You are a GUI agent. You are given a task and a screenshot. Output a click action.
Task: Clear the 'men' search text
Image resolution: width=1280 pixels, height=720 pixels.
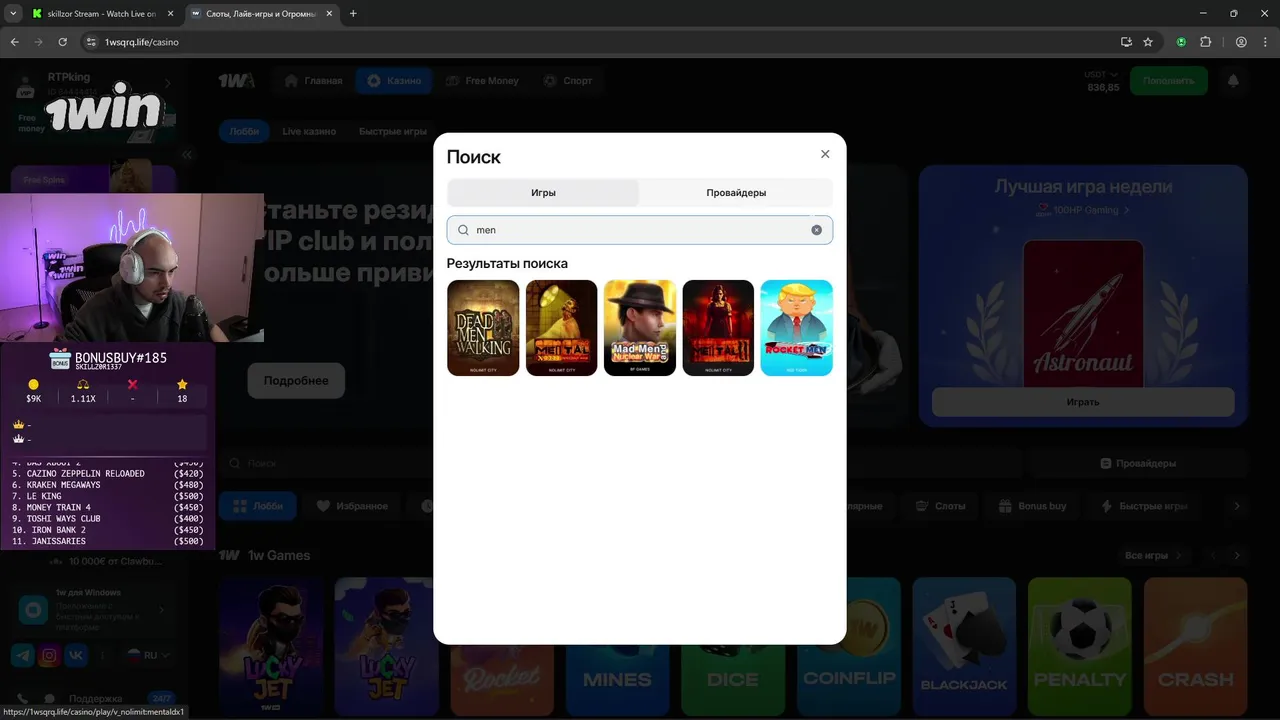(816, 230)
